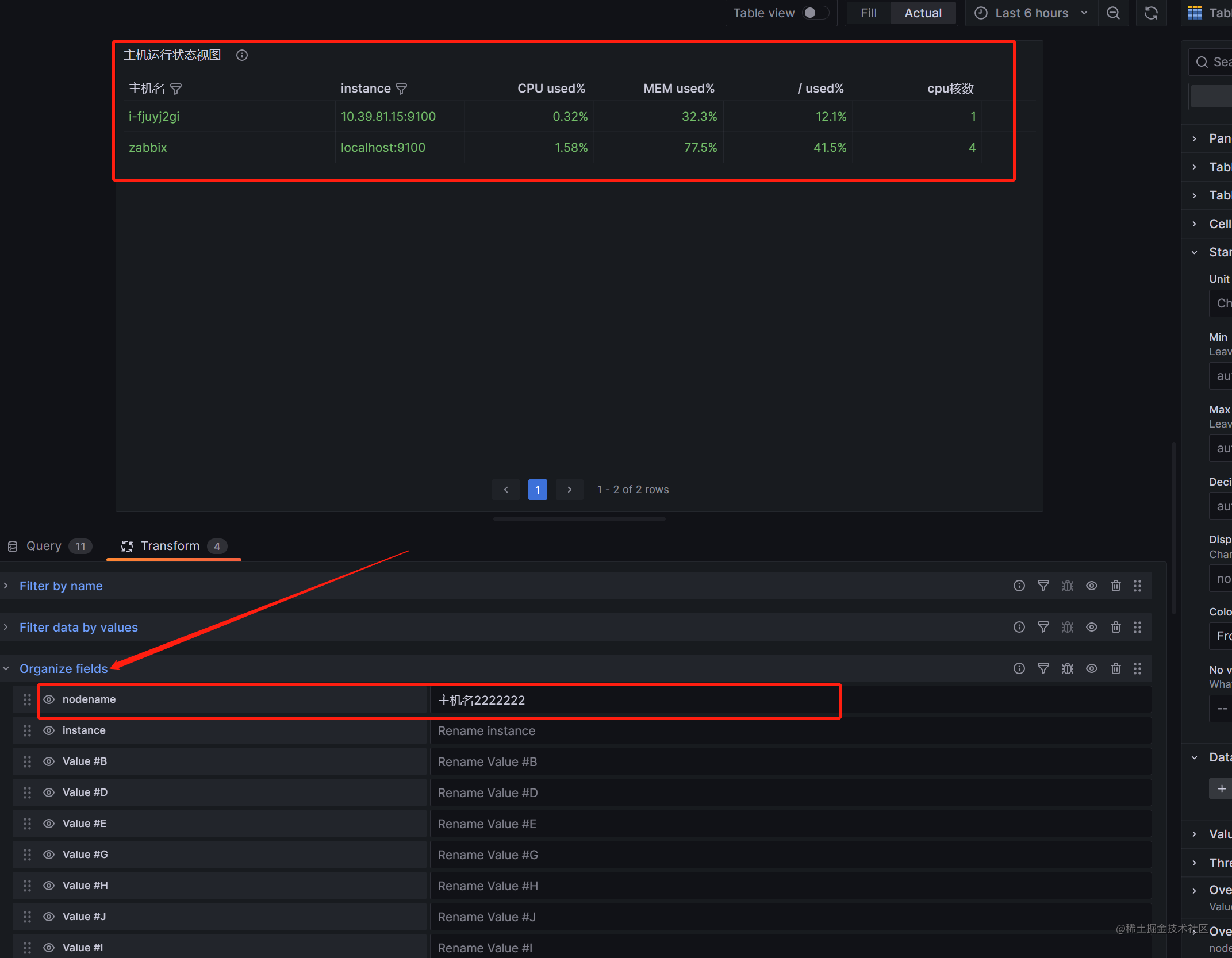
Task: Select the Fill display mode
Action: (x=868, y=13)
